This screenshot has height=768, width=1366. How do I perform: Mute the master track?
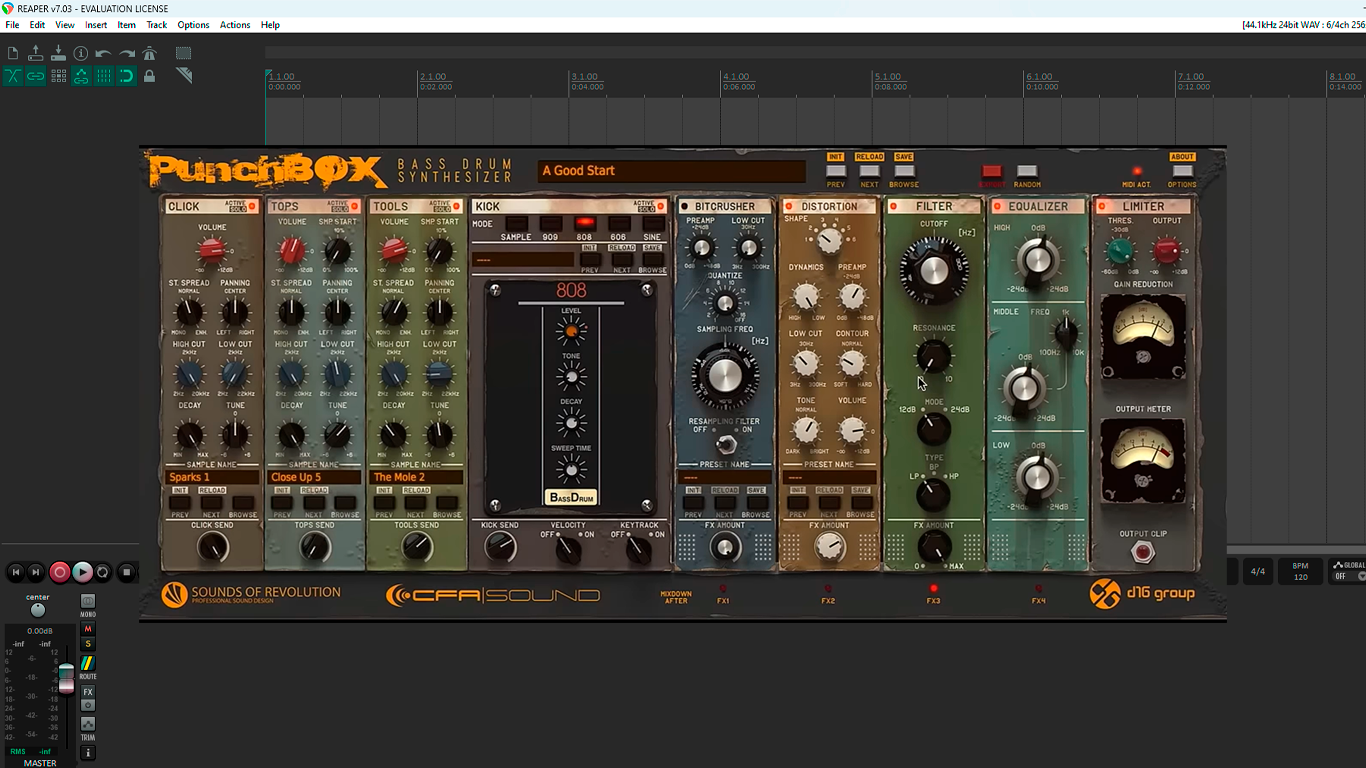tap(88, 629)
